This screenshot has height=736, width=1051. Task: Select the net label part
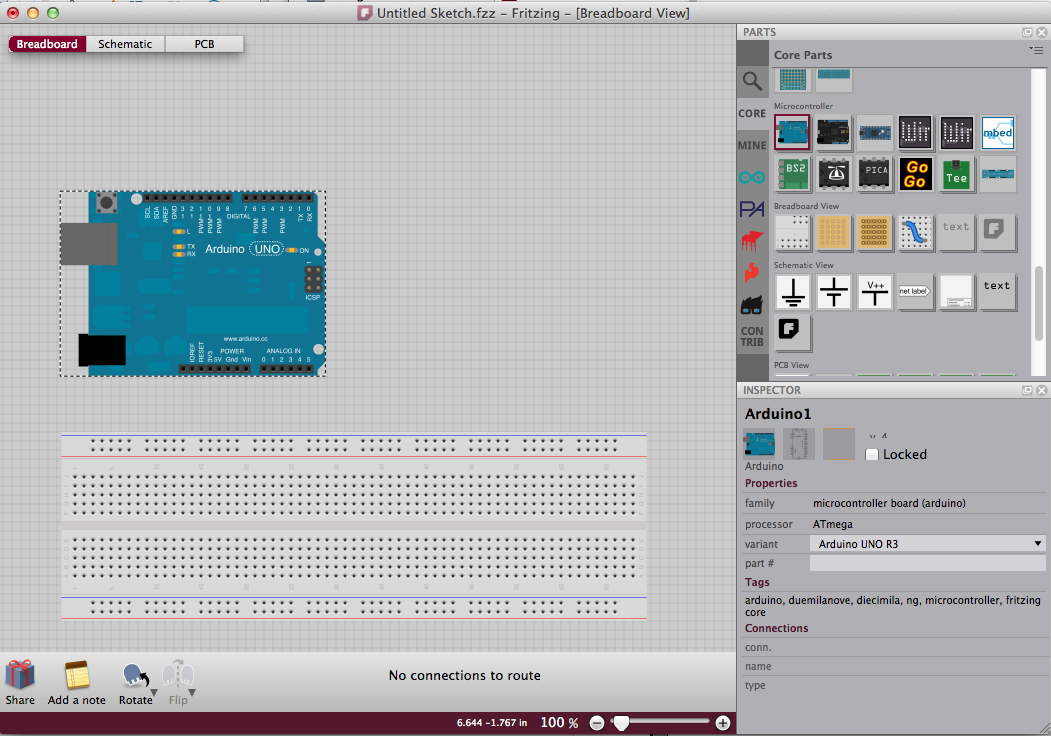point(916,292)
